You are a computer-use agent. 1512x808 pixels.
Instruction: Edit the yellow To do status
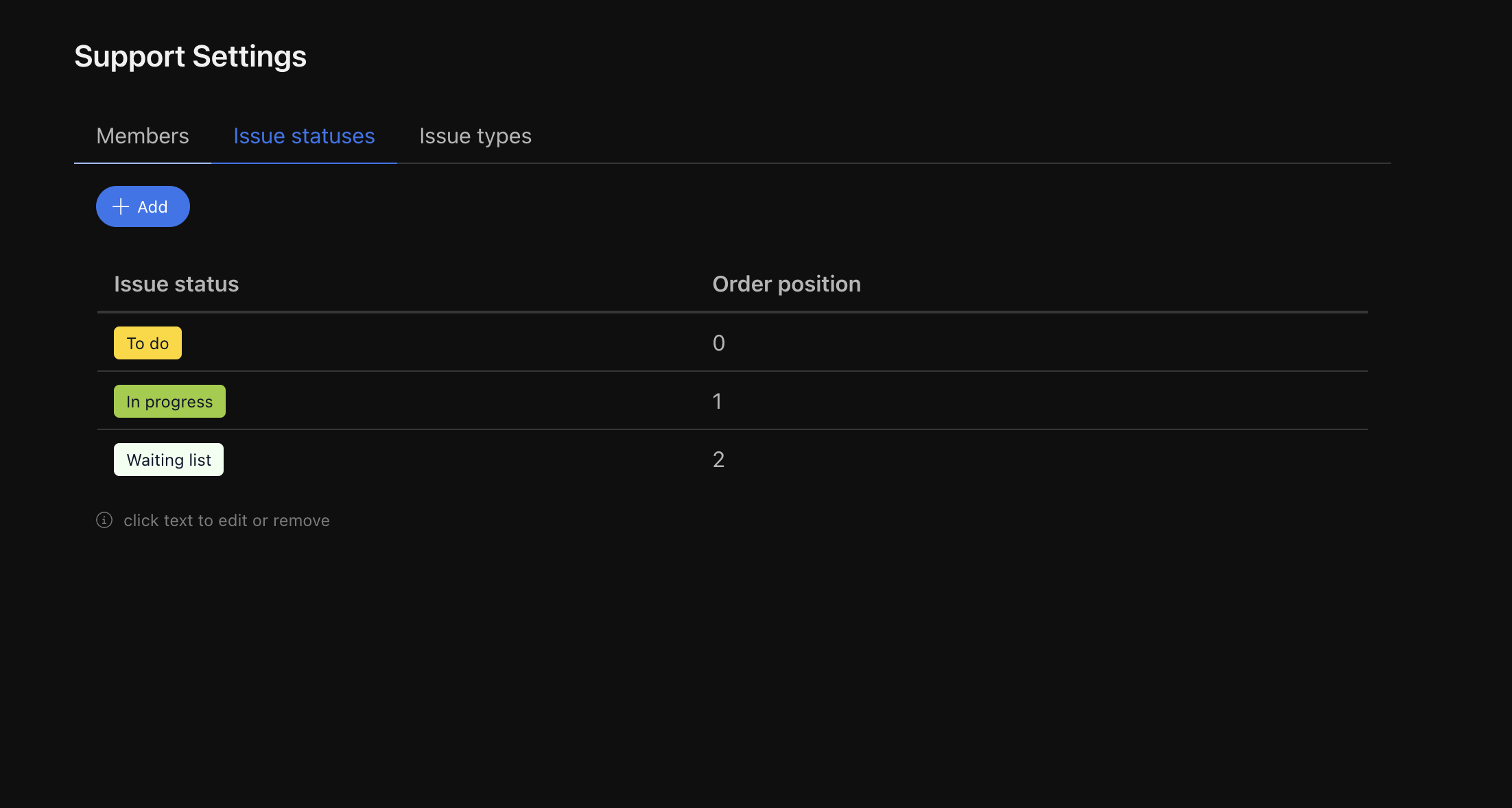click(147, 343)
